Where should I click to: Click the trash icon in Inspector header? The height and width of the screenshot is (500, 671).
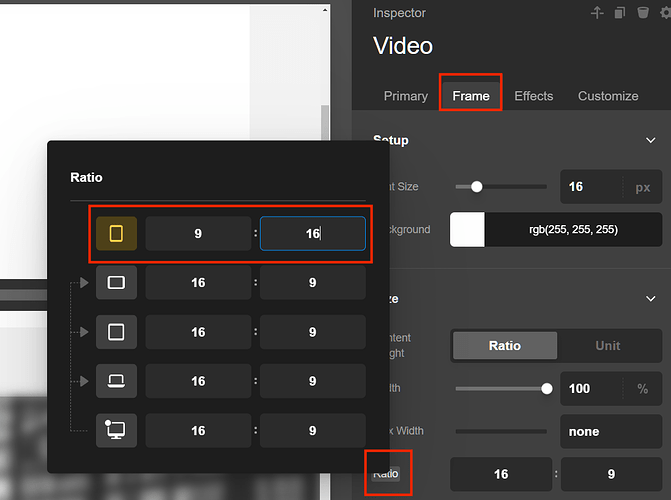[643, 13]
